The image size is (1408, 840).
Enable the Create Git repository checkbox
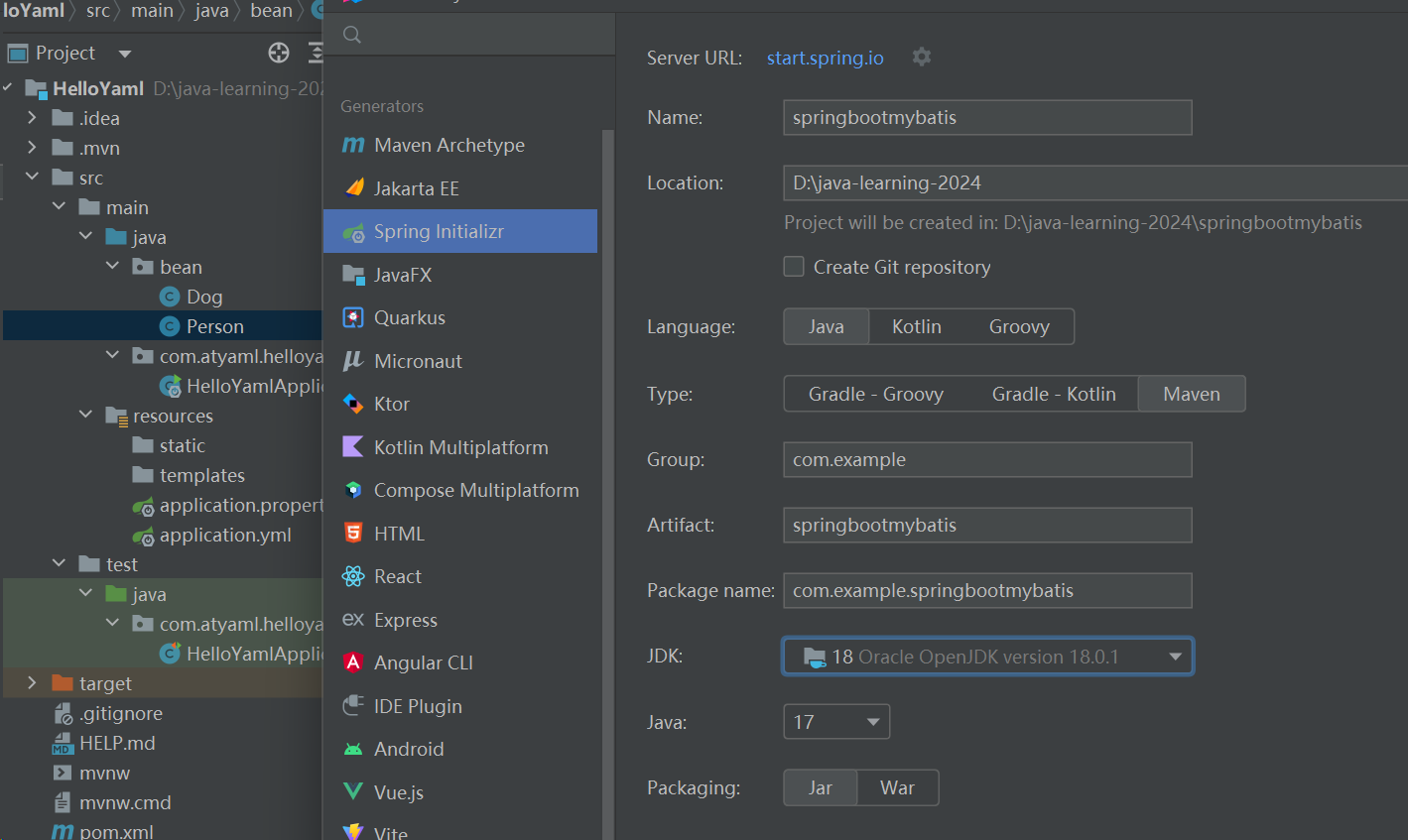pyautogui.click(x=794, y=266)
